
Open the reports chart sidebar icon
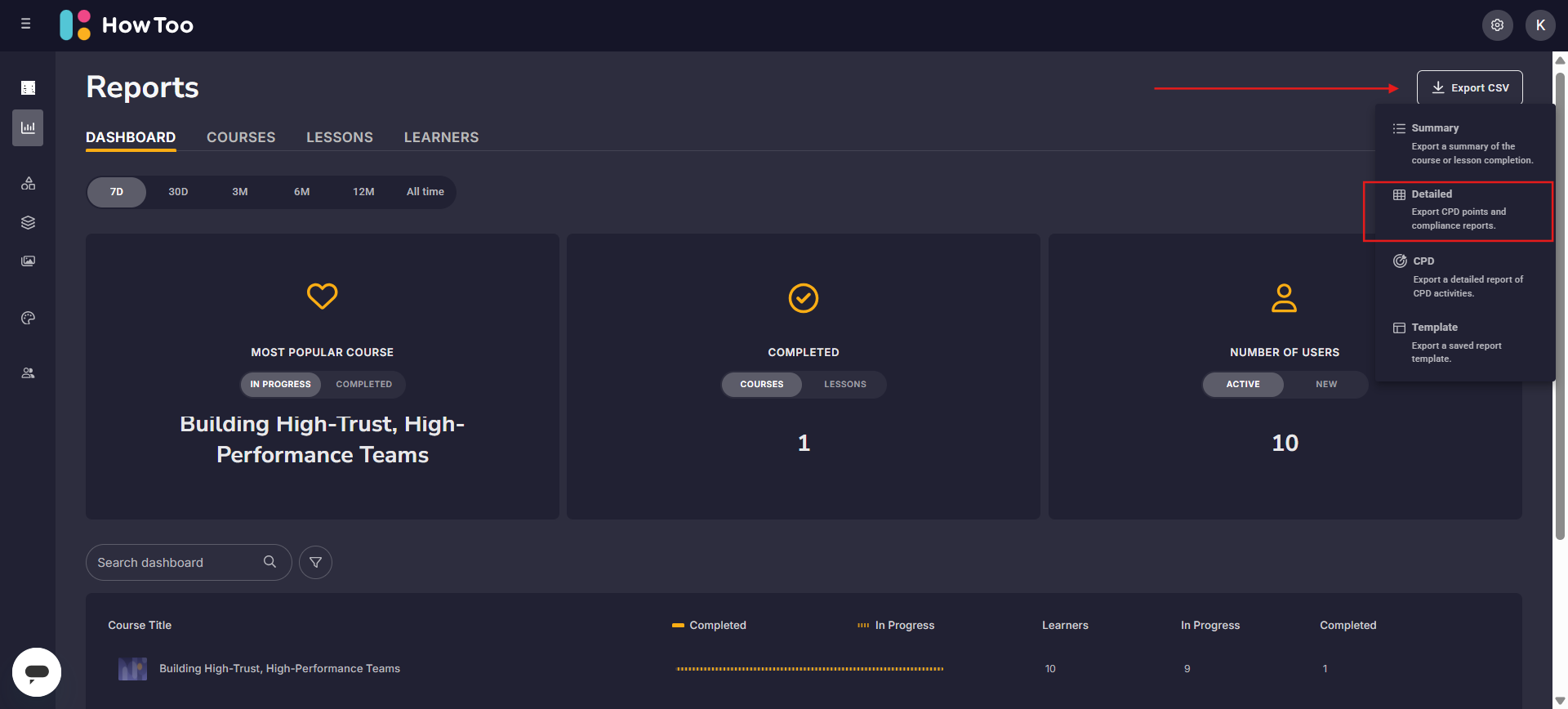28,127
